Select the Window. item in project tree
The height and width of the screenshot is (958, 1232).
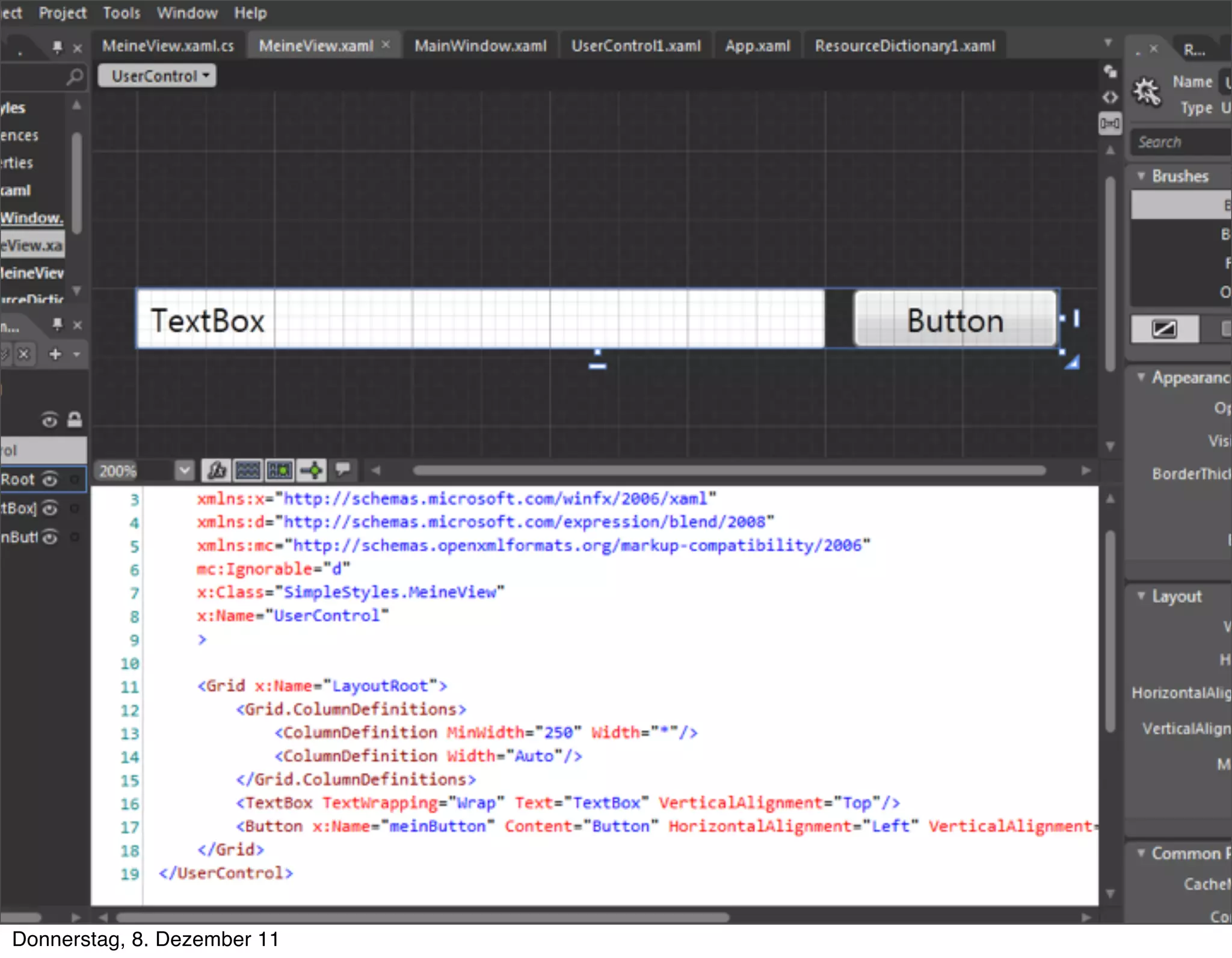pos(32,218)
